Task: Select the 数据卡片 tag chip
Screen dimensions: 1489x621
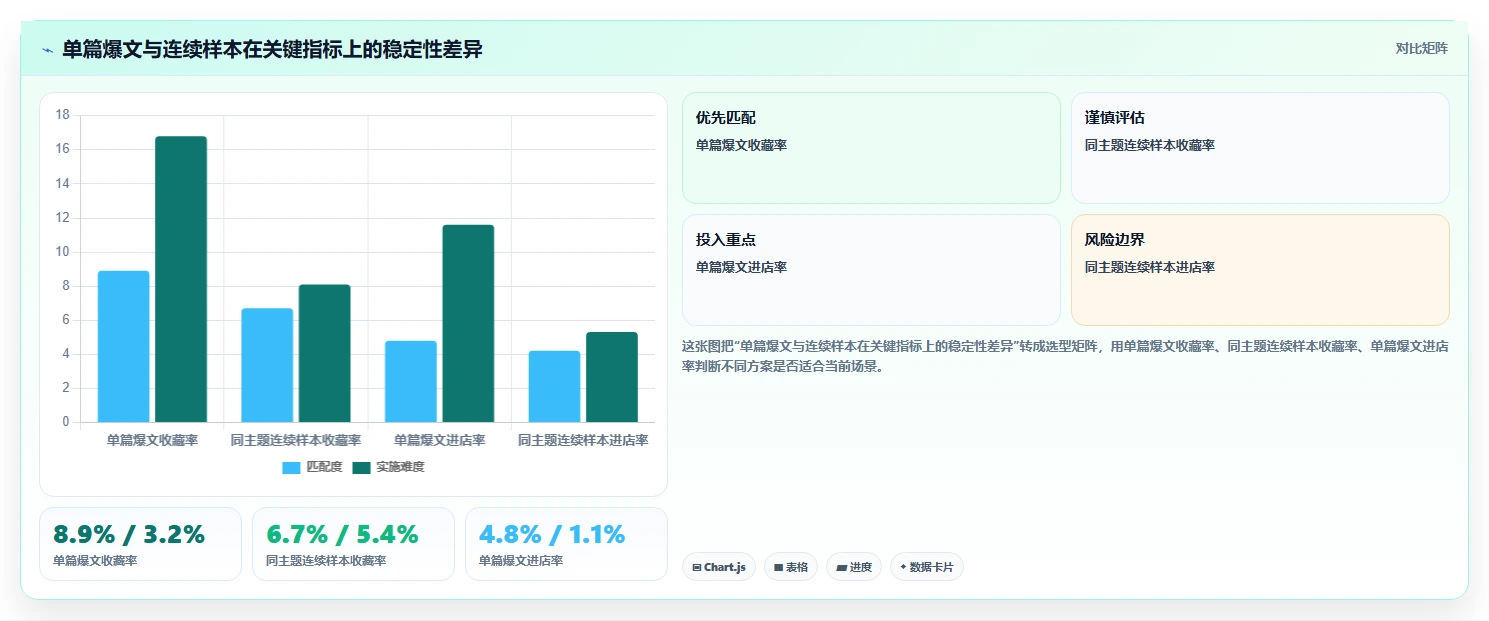Action: [x=927, y=567]
